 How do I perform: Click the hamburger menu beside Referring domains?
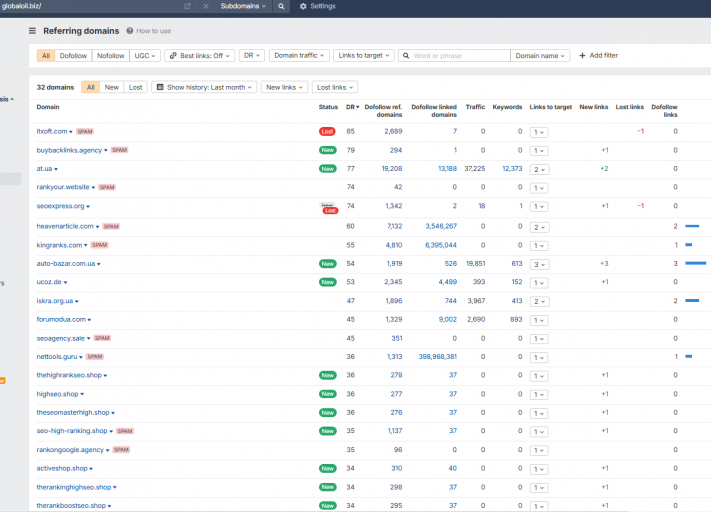[32, 31]
